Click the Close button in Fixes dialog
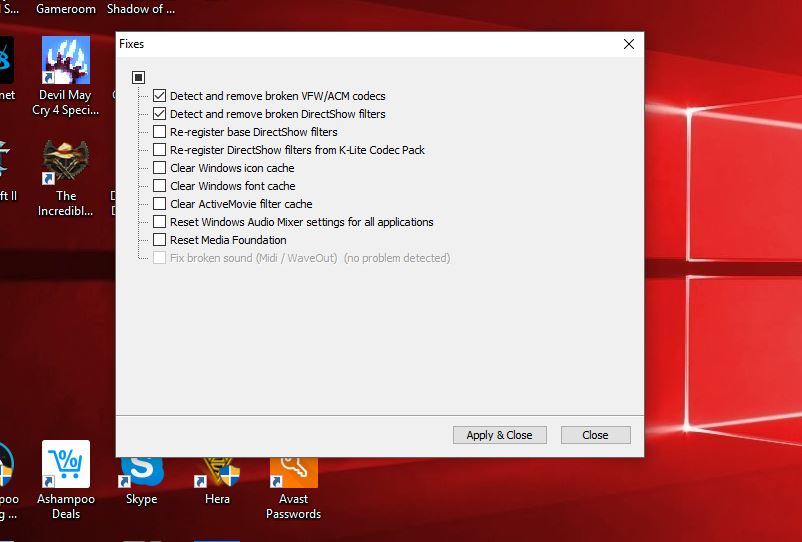The image size is (802, 542). coord(596,435)
